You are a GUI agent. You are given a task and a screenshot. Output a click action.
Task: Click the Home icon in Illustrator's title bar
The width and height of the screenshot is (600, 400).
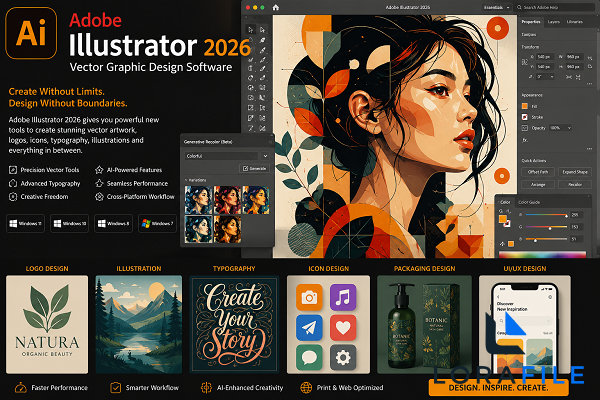point(276,7)
